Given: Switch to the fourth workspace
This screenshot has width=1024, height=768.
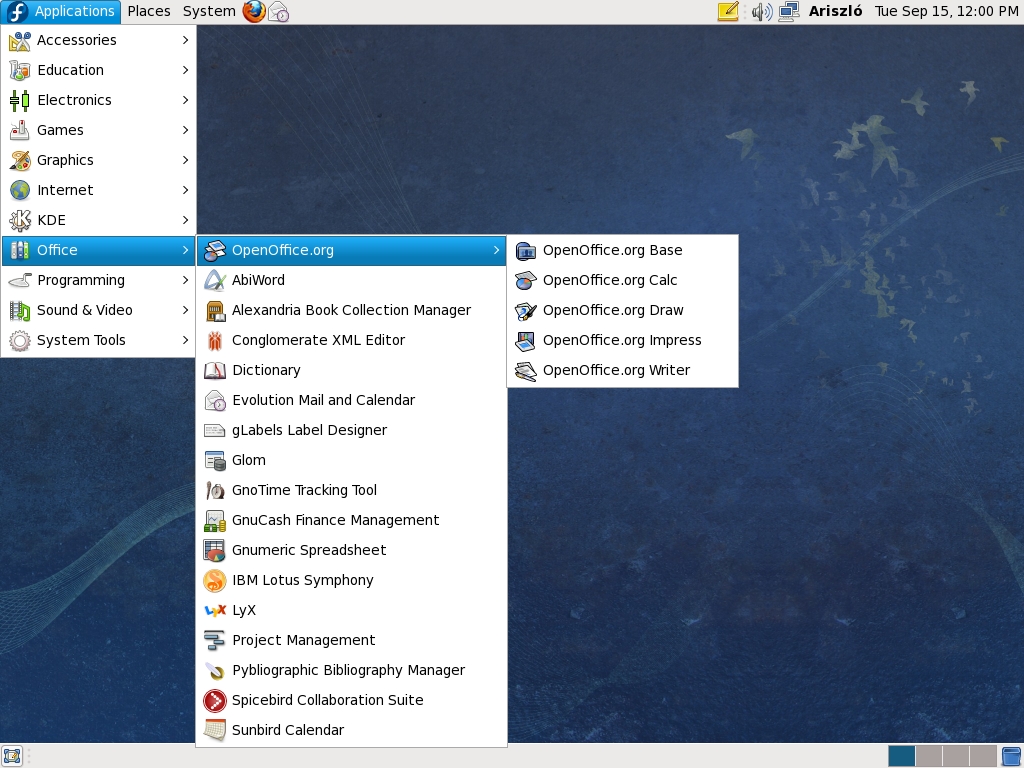Looking at the screenshot, I should click(982, 756).
